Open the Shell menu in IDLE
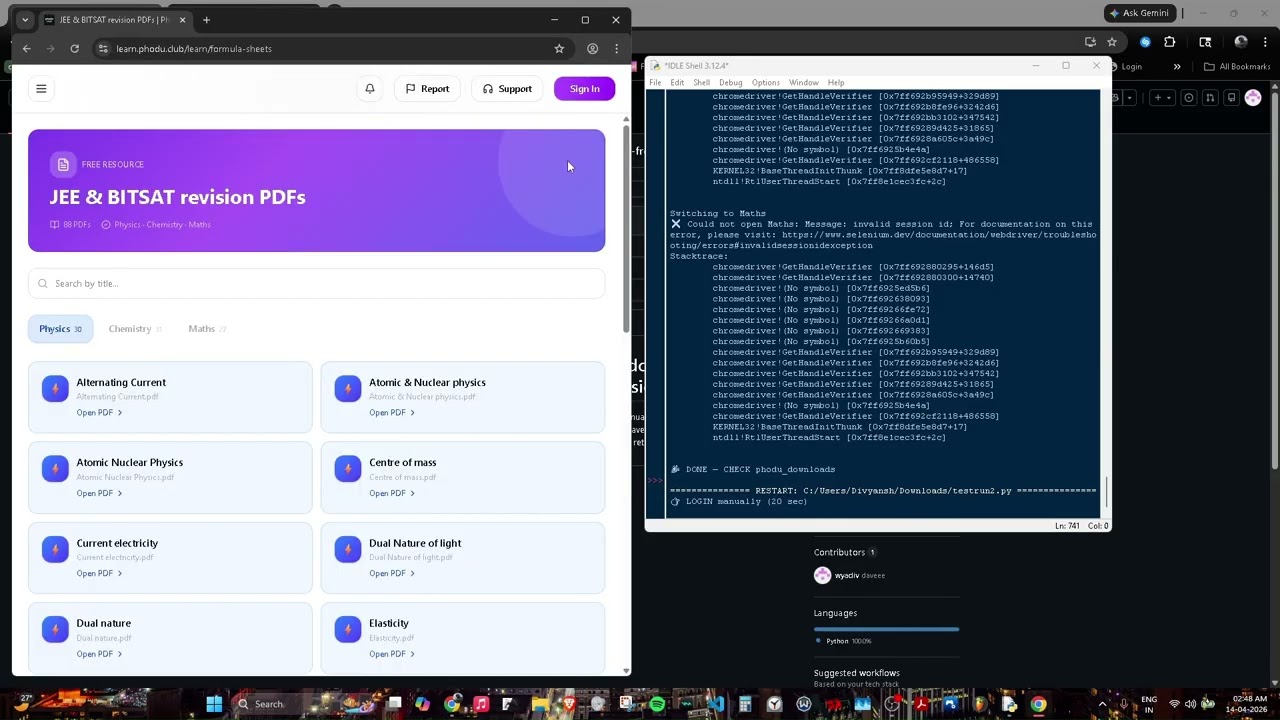The width and height of the screenshot is (1280, 720). [x=701, y=83]
